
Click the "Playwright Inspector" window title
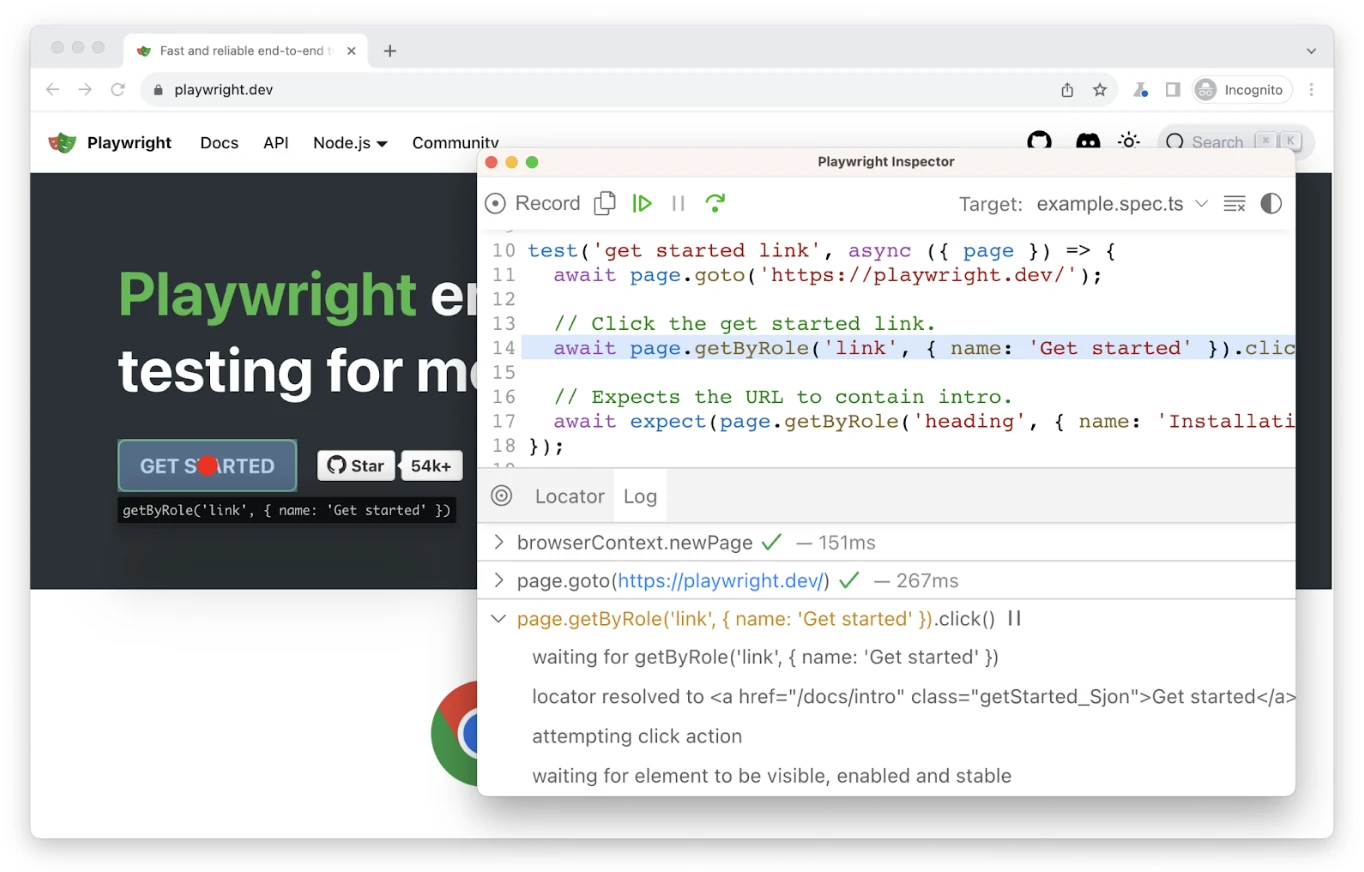(x=886, y=162)
